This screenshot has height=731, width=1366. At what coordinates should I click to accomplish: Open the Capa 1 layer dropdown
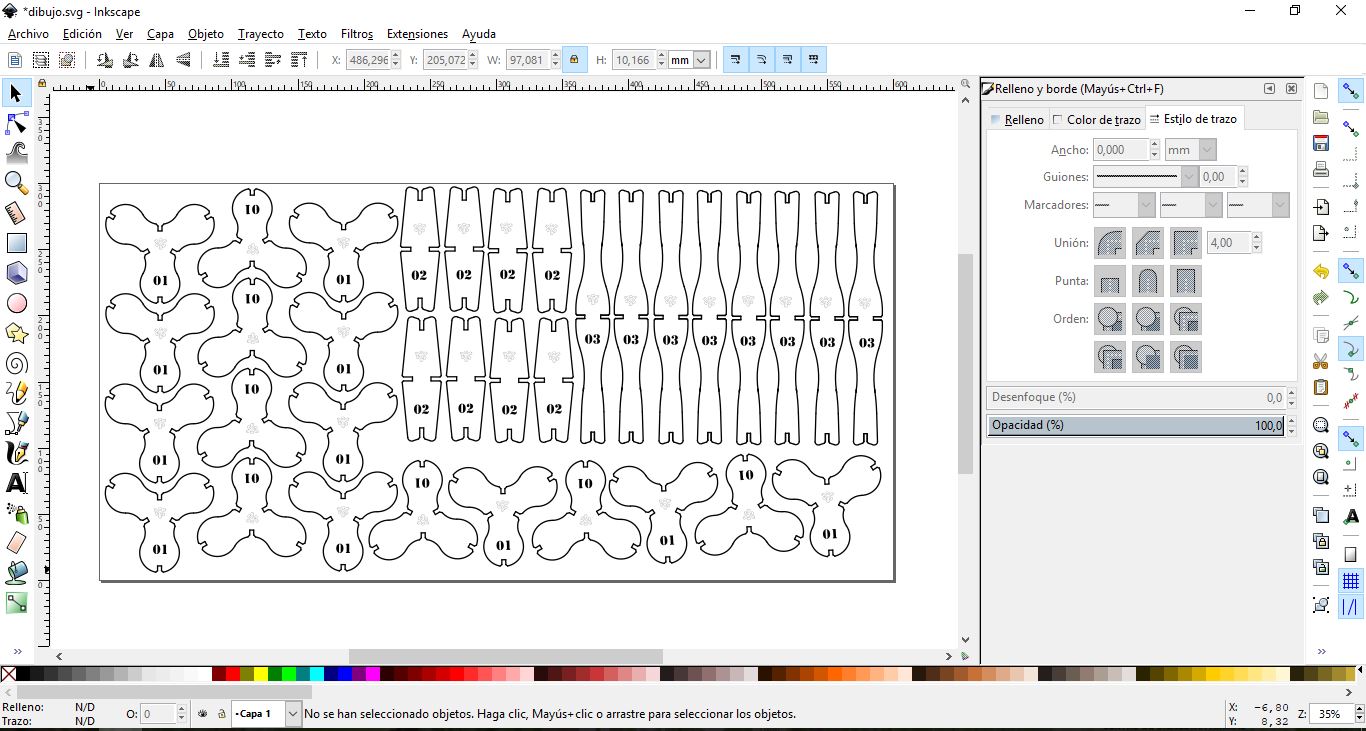tap(293, 714)
